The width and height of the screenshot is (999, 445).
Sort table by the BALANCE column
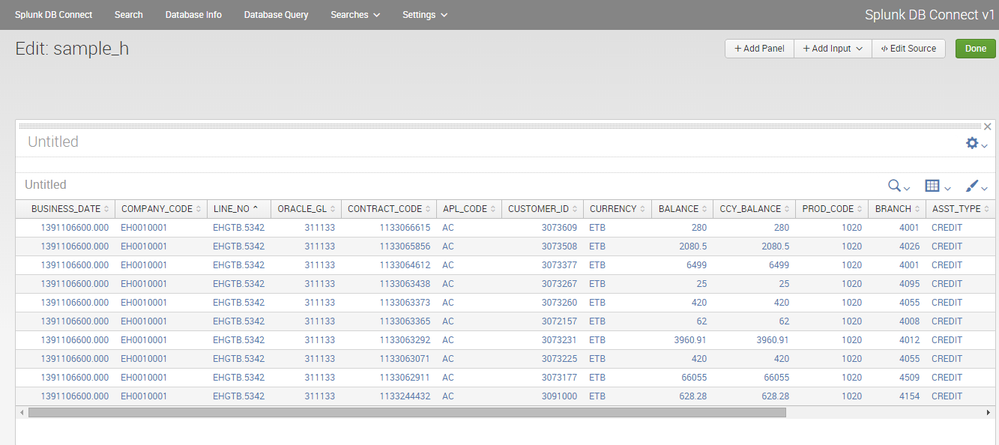click(680, 209)
